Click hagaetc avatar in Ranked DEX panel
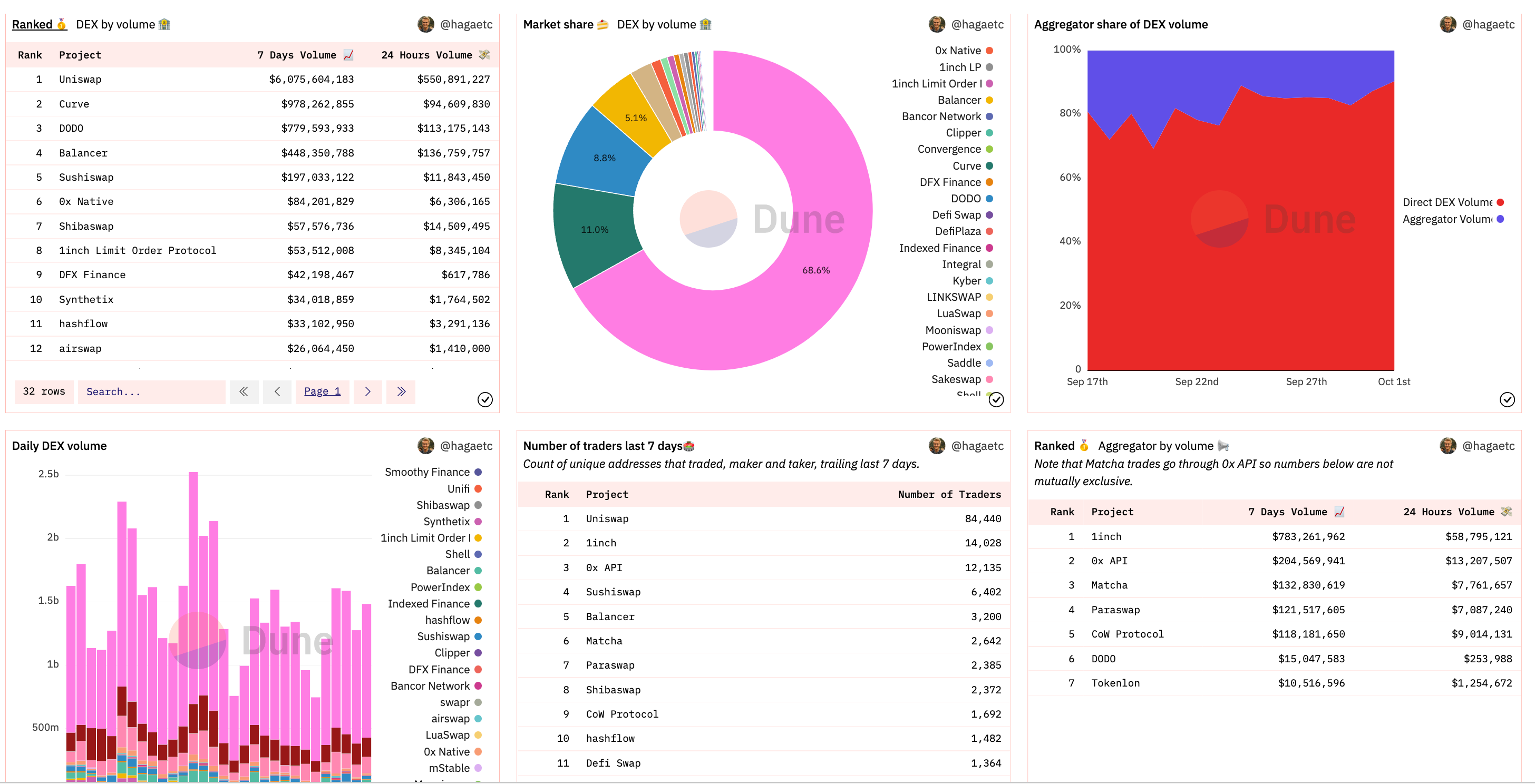This screenshot has height=784, width=1535. (x=425, y=24)
